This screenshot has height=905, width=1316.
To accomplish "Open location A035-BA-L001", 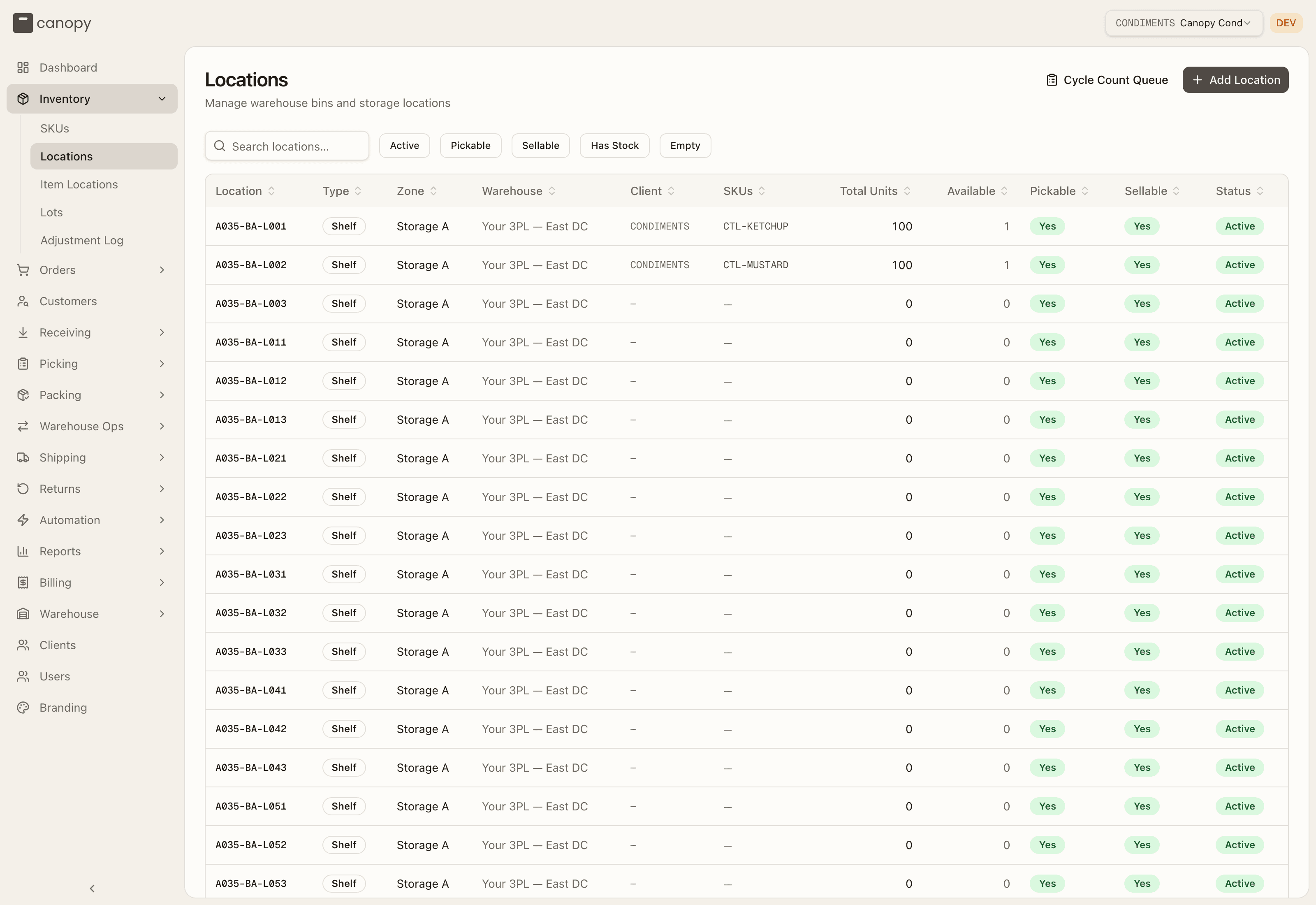I will tap(250, 226).
